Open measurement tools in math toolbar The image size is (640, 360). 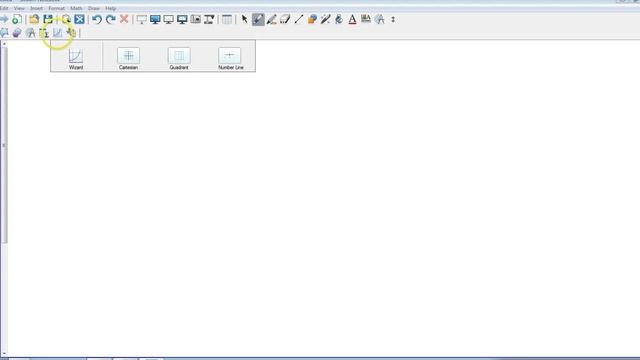coord(31,33)
